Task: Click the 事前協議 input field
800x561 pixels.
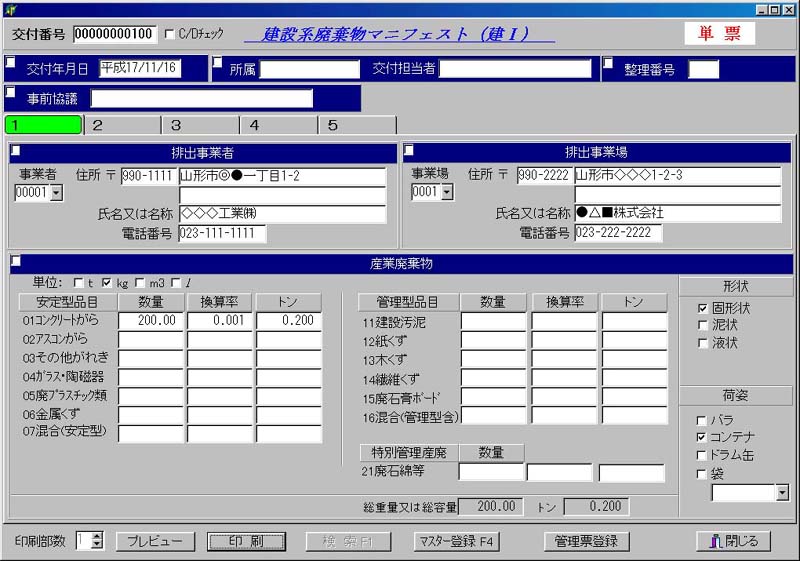Action: [202, 99]
